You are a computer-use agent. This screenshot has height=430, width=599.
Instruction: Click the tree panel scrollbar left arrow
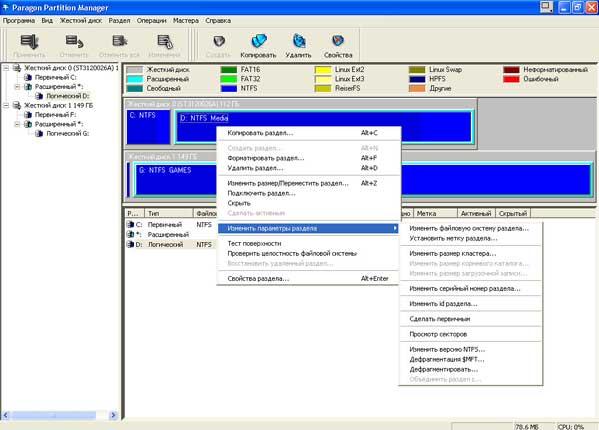[x=6, y=415]
